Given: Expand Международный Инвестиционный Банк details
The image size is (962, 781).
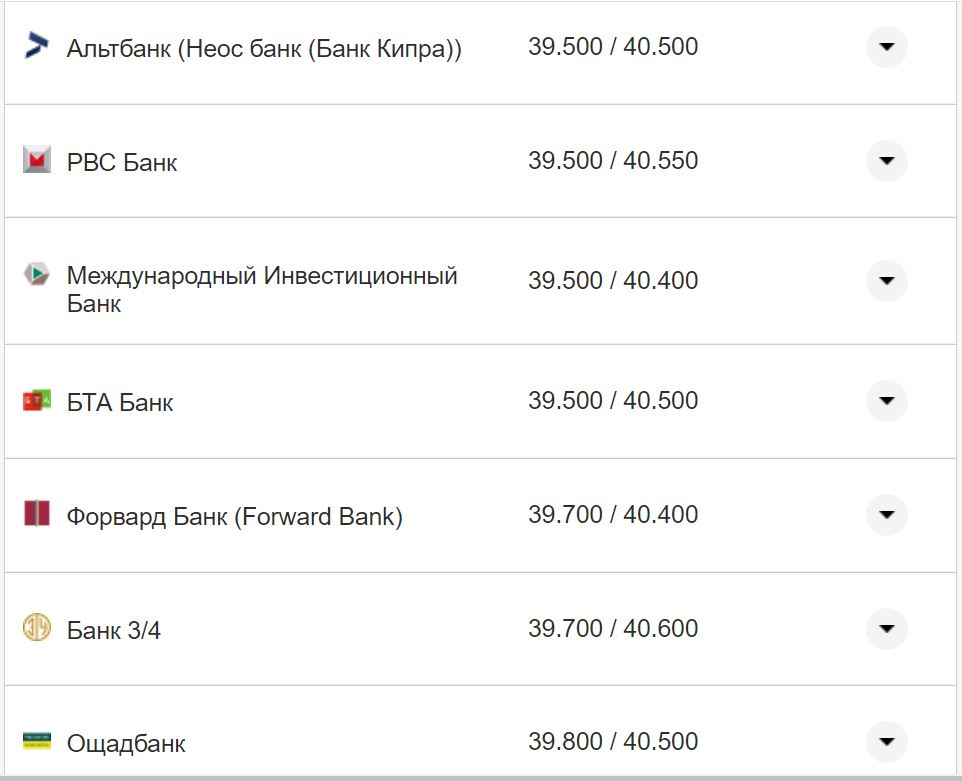Looking at the screenshot, I should 886,281.
